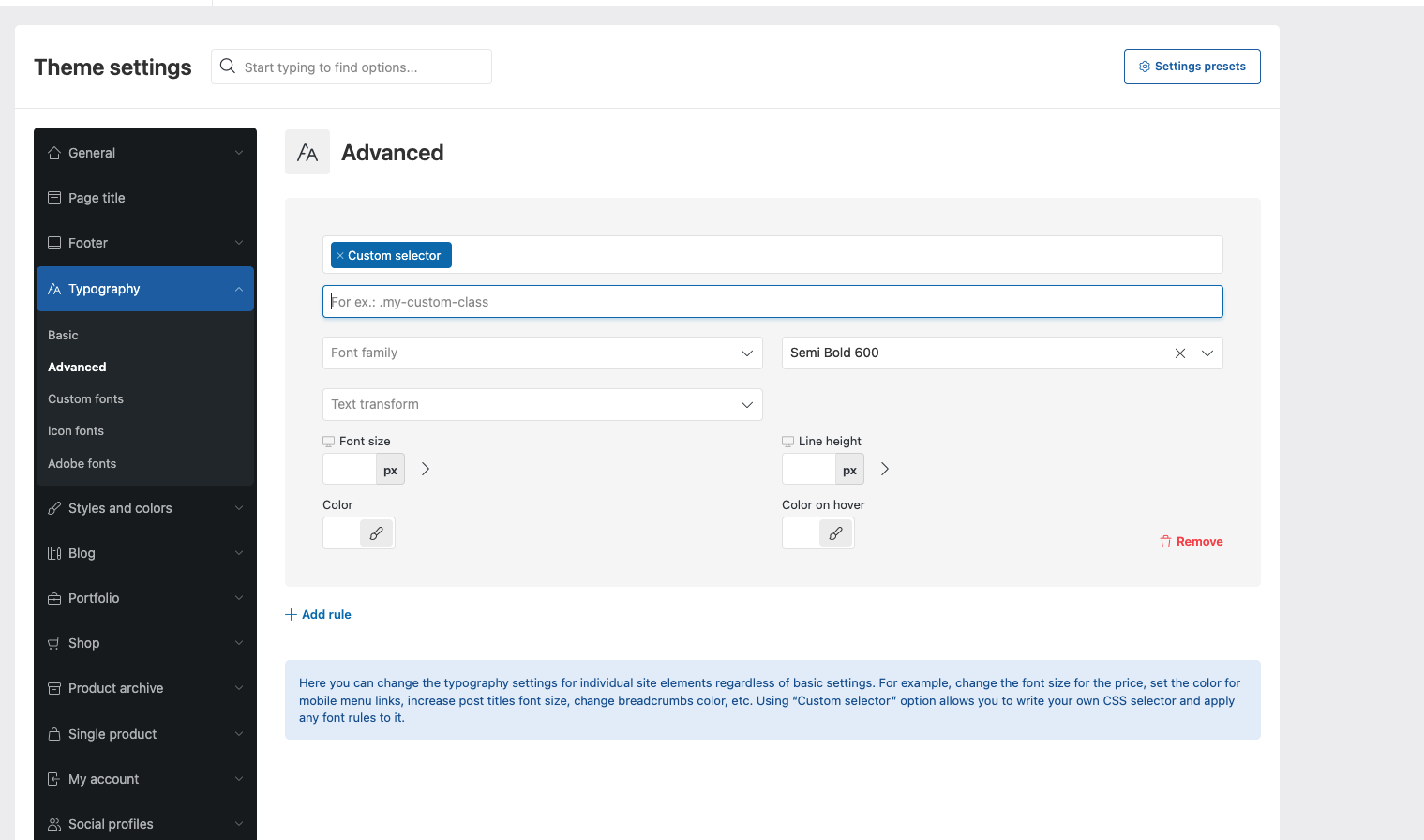Click the Settings presets button
The width and height of the screenshot is (1424, 840).
click(x=1192, y=67)
